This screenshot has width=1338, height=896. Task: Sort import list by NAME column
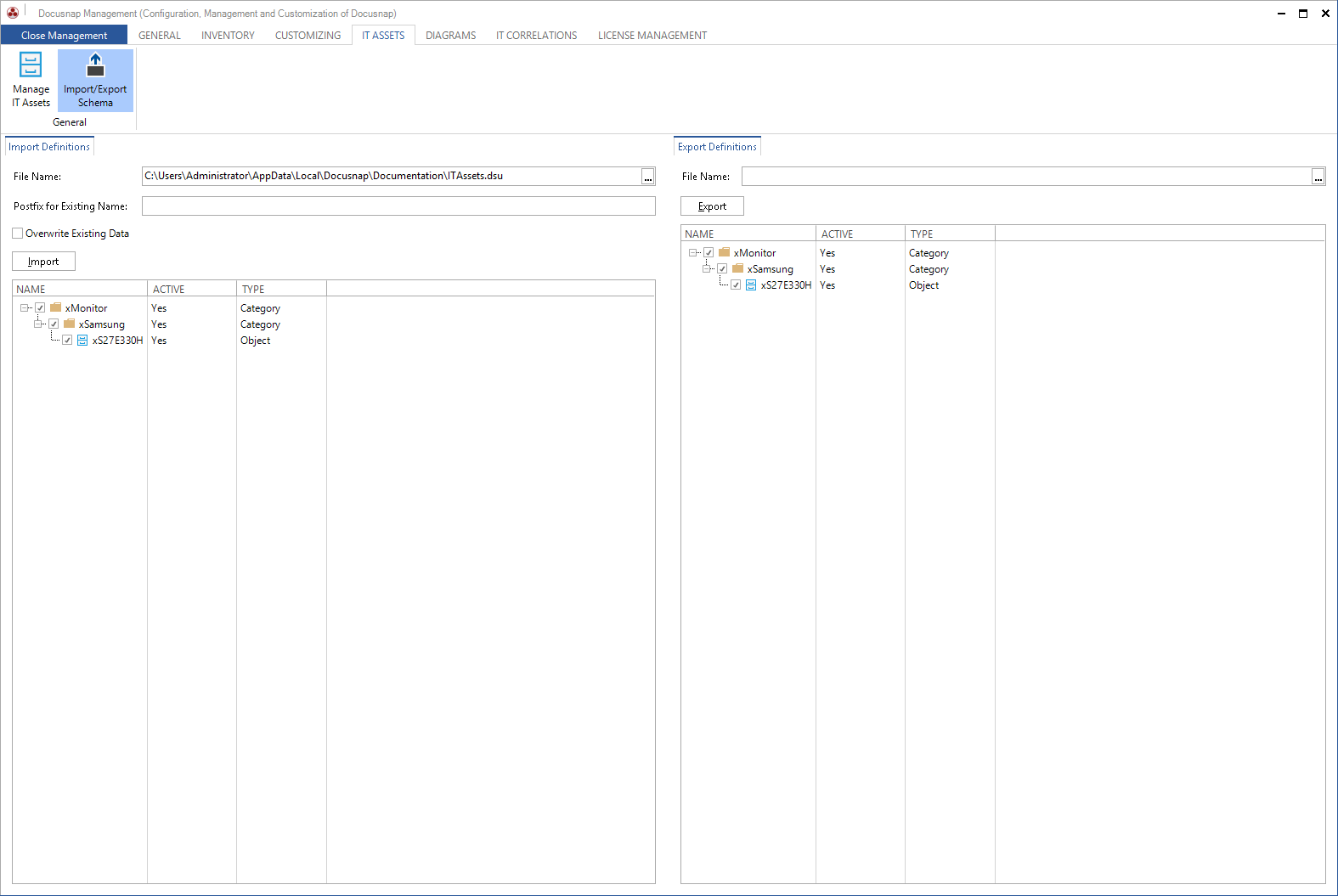(x=80, y=289)
